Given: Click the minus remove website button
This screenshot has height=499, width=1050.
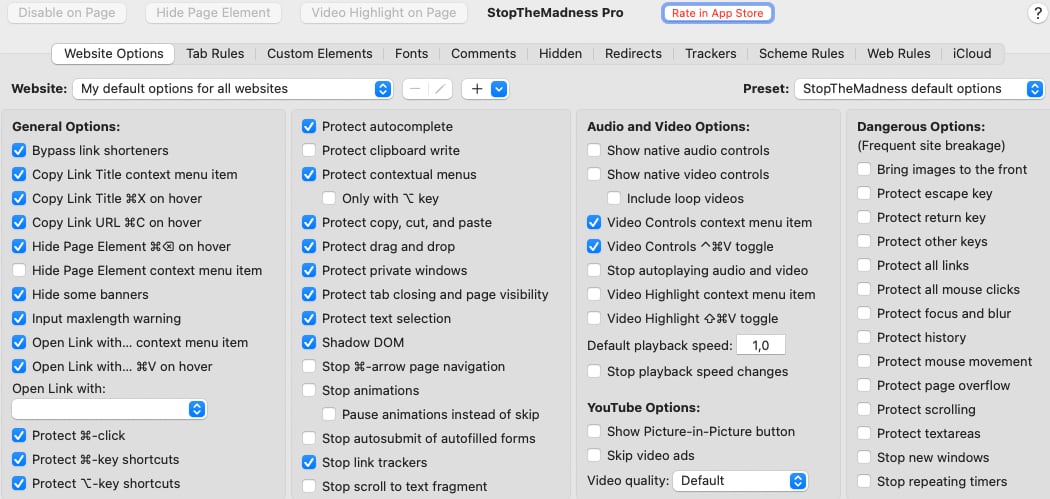Looking at the screenshot, I should coord(415,89).
